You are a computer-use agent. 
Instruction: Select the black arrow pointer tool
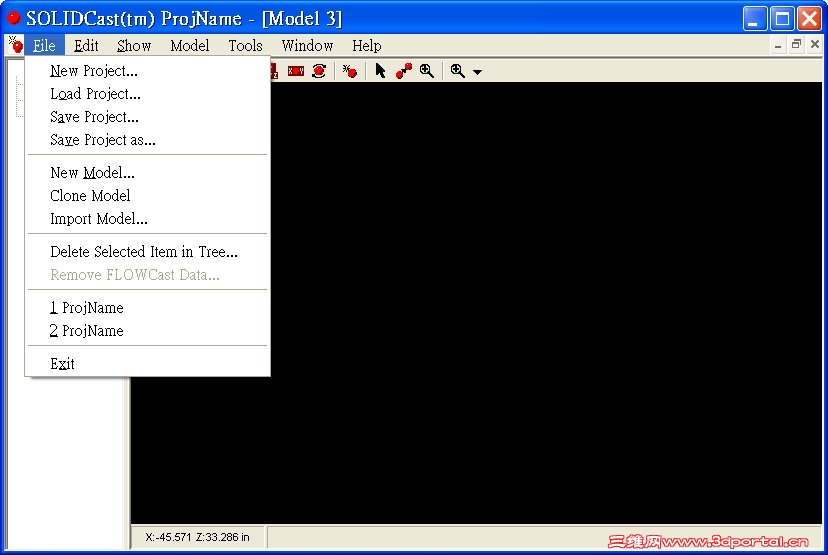point(380,71)
